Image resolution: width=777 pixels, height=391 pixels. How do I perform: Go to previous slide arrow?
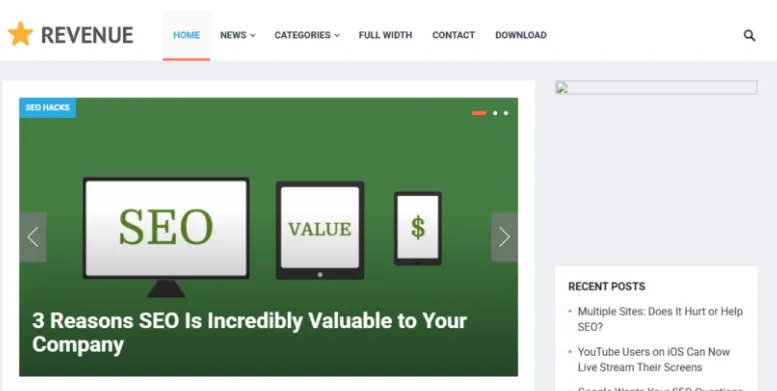[33, 237]
